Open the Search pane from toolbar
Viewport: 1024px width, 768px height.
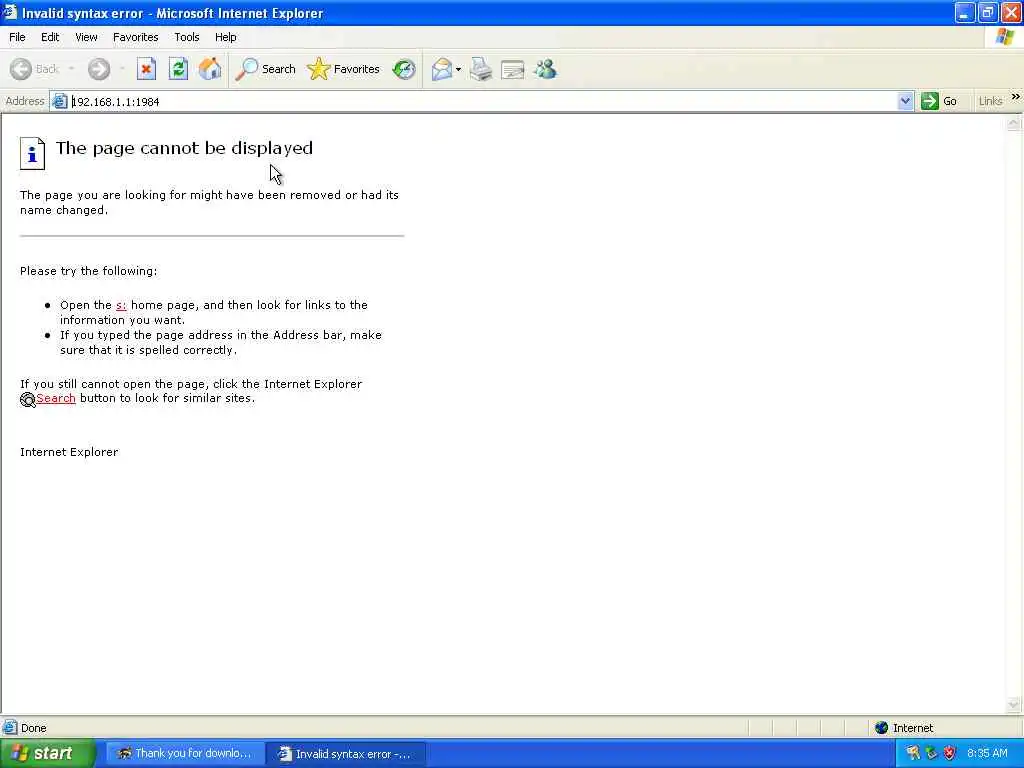pyautogui.click(x=265, y=69)
